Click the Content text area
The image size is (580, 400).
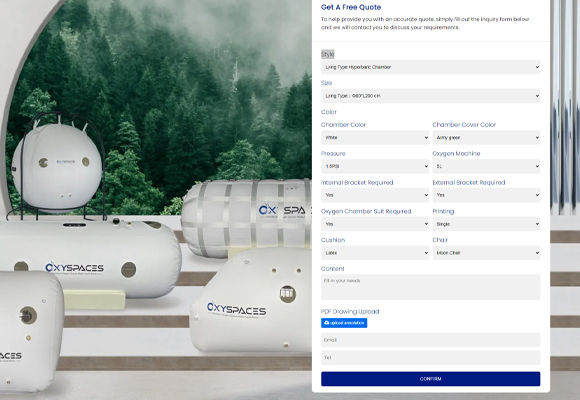click(430, 287)
